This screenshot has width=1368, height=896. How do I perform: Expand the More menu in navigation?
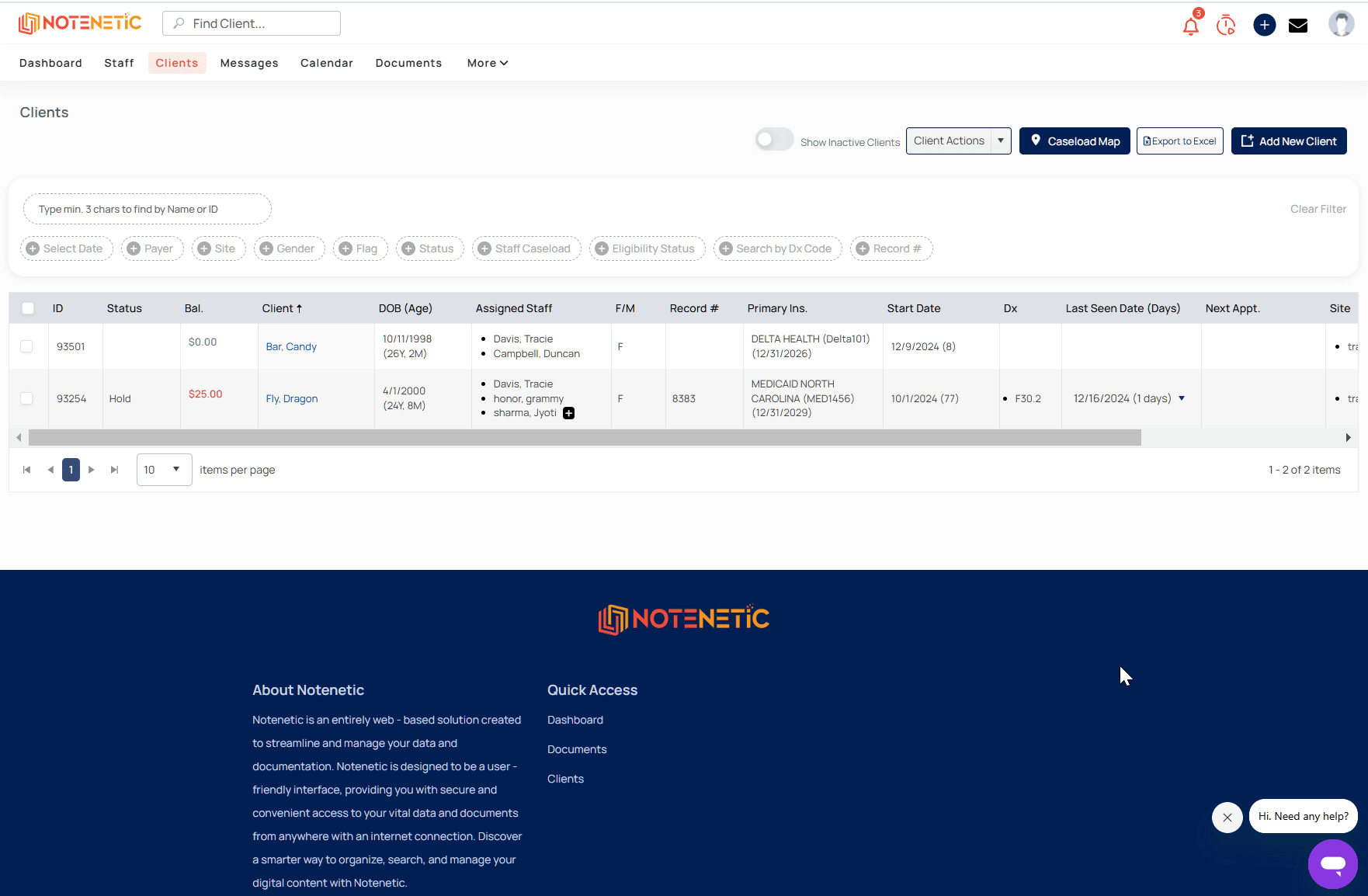point(487,63)
